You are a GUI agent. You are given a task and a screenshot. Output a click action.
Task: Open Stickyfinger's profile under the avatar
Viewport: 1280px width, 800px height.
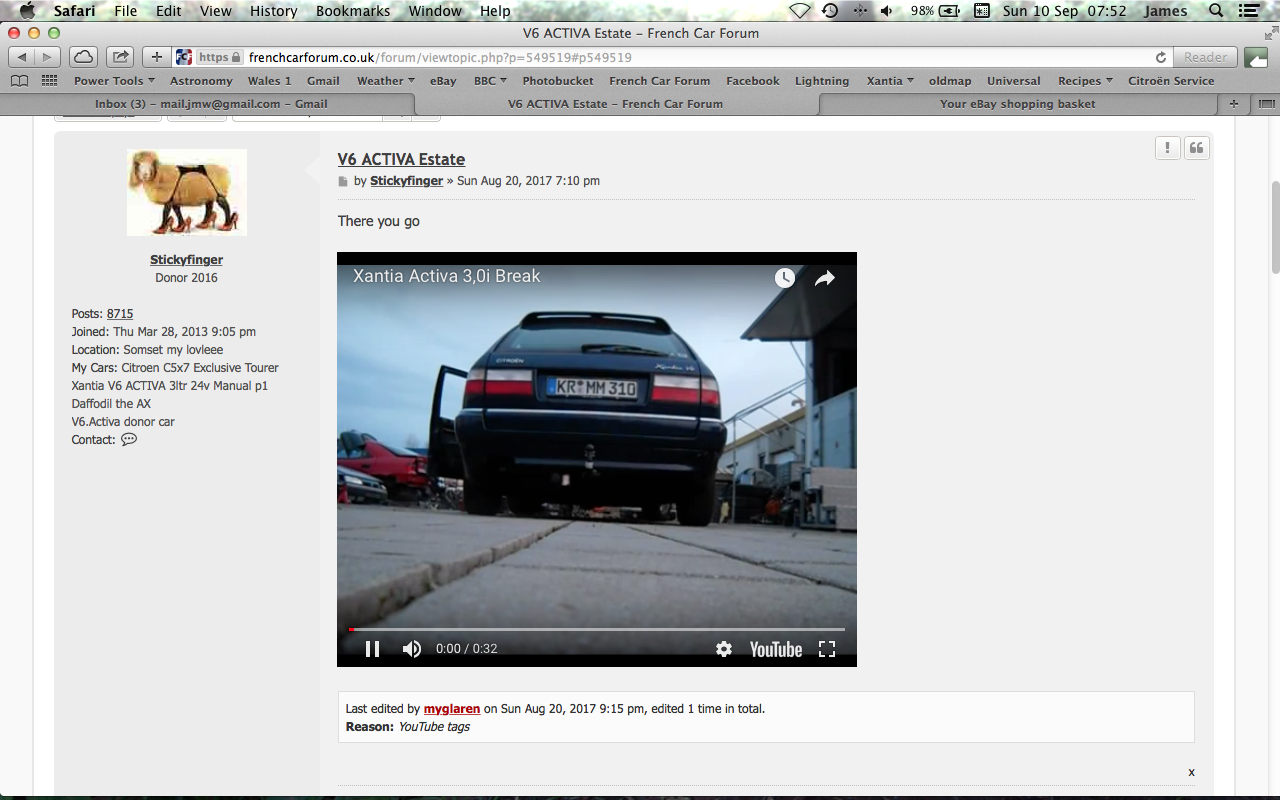pyautogui.click(x=186, y=260)
